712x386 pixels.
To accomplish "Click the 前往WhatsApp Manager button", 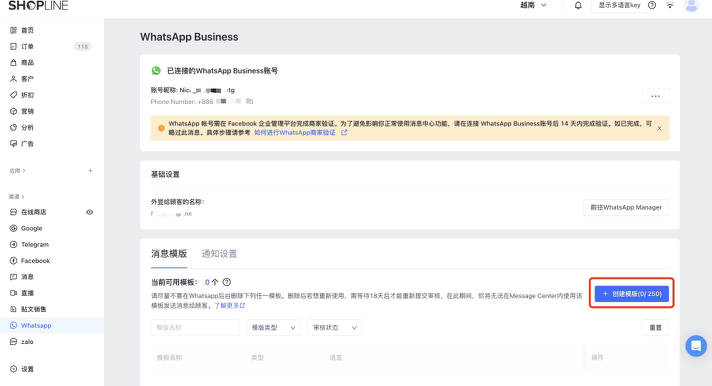I will [x=626, y=208].
